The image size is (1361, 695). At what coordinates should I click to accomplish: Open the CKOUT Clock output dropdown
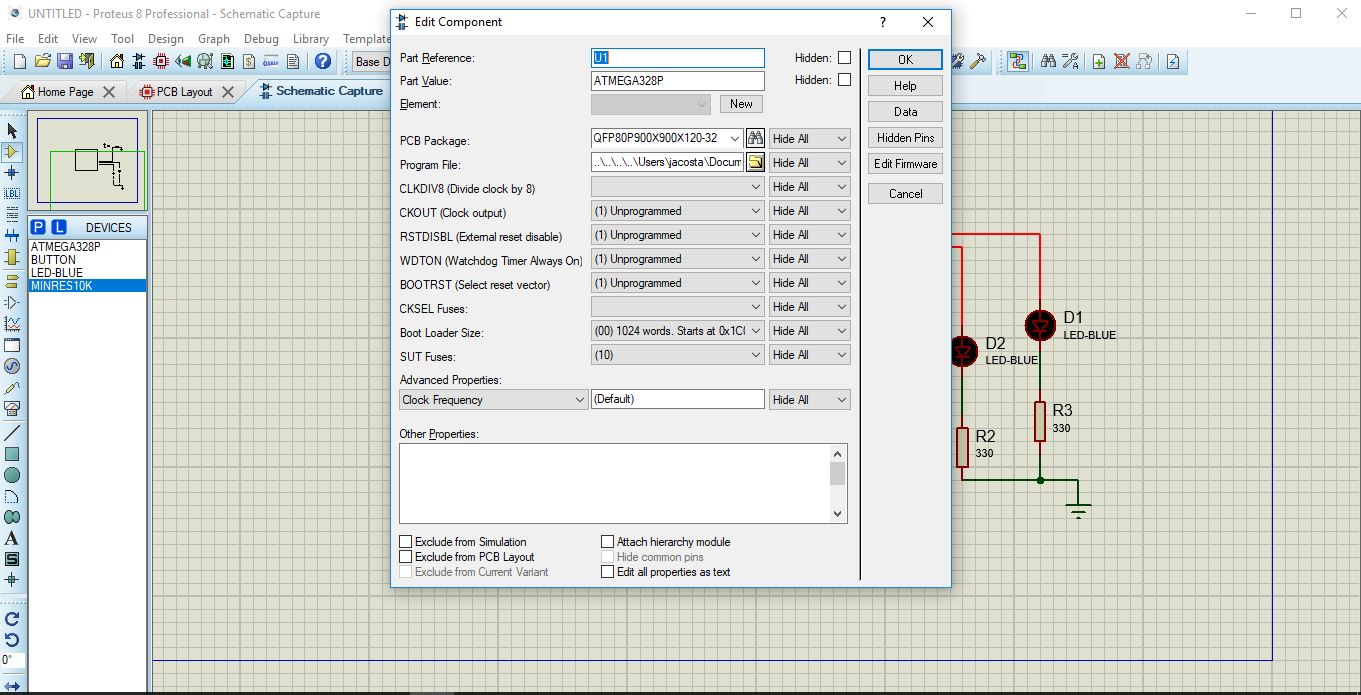point(678,211)
